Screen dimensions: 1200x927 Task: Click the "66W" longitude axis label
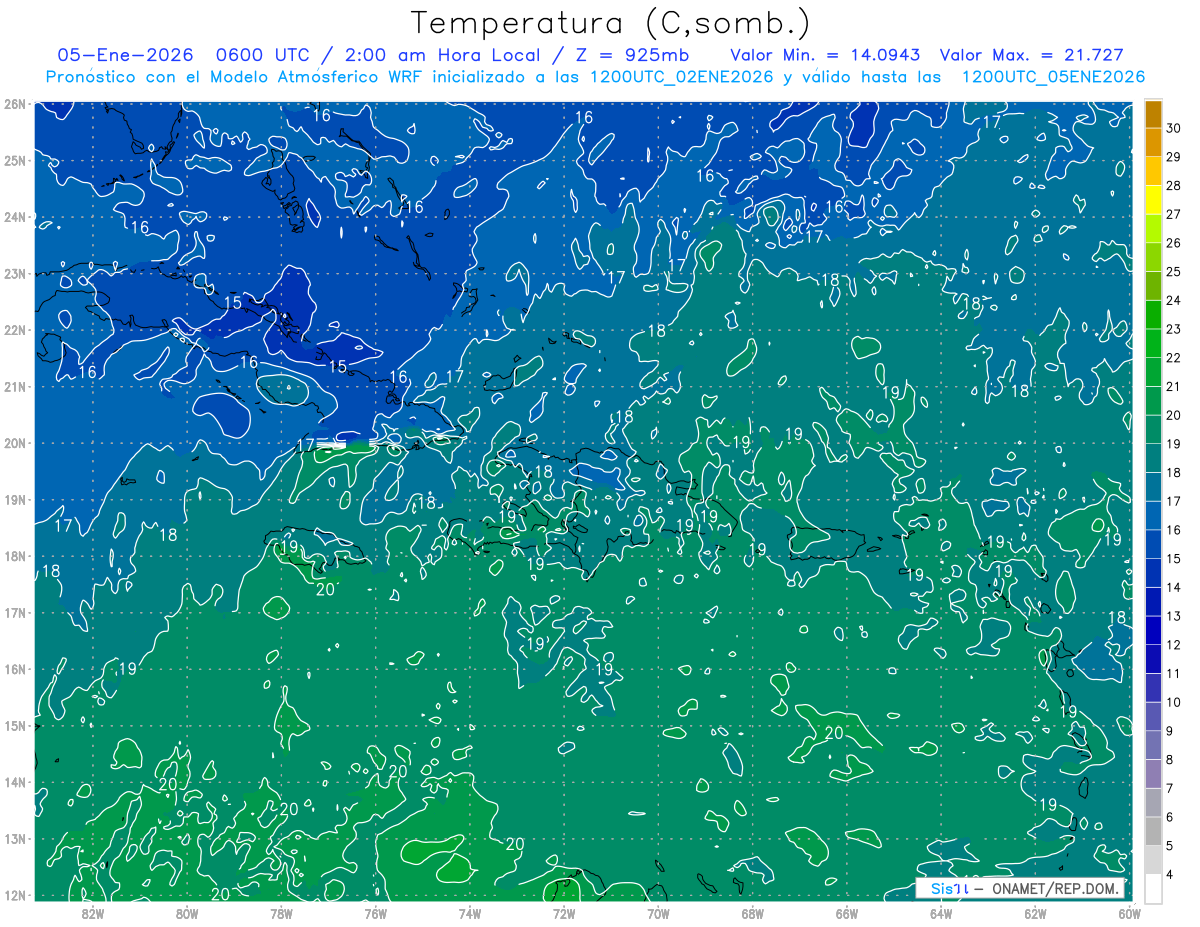846,913
